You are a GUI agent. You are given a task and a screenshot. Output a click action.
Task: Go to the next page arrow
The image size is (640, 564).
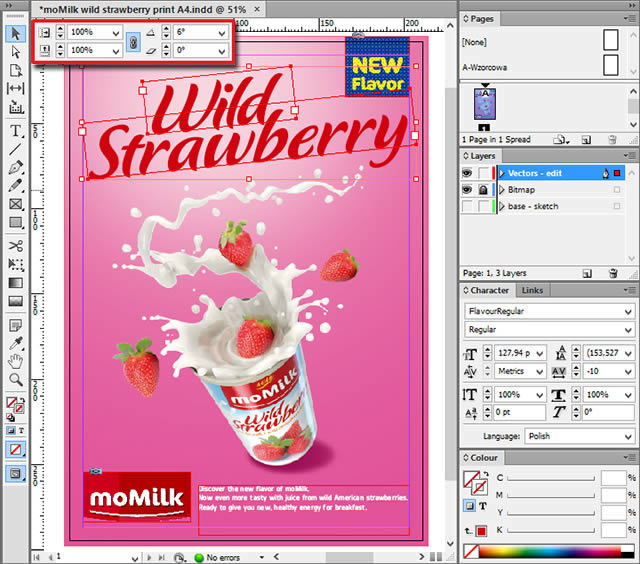point(149,557)
